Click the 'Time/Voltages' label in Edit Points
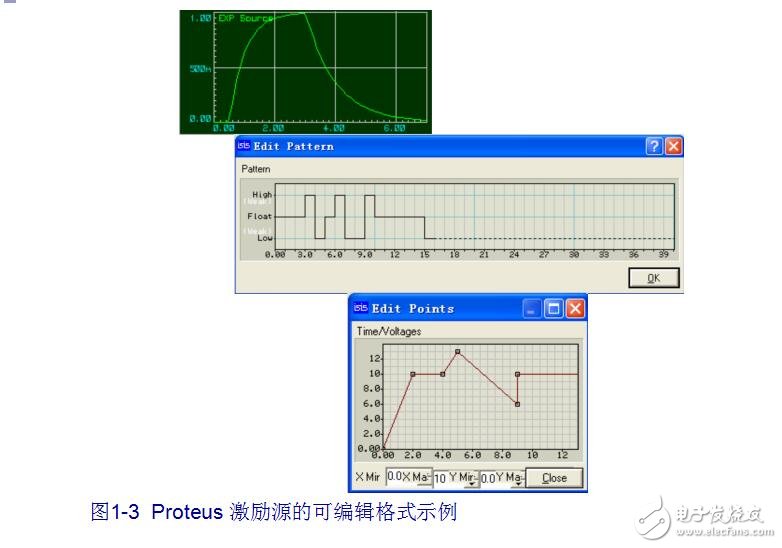Screen dimensions: 782x548 (389, 331)
